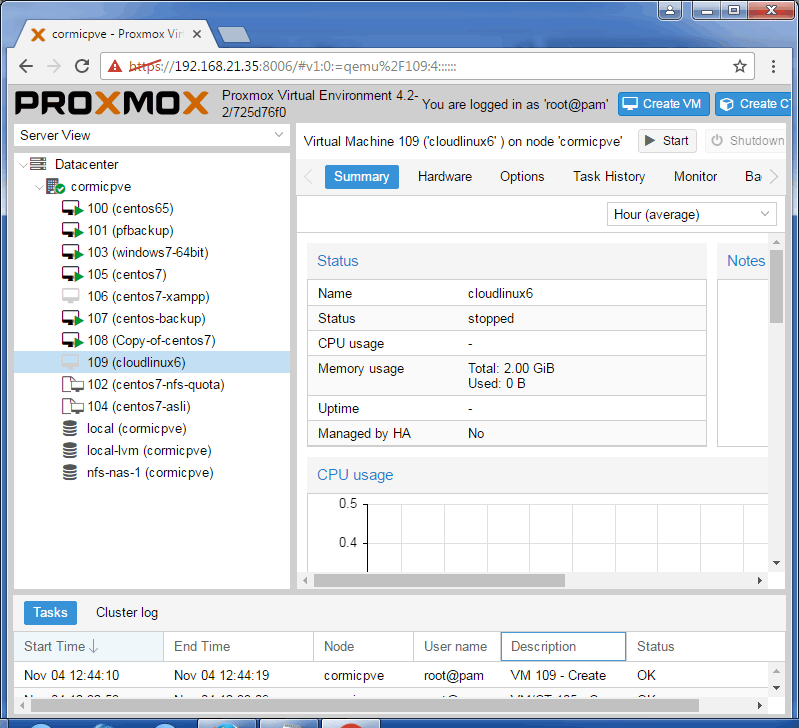
Task: Click the Datacenter server icon
Action: tap(38, 164)
